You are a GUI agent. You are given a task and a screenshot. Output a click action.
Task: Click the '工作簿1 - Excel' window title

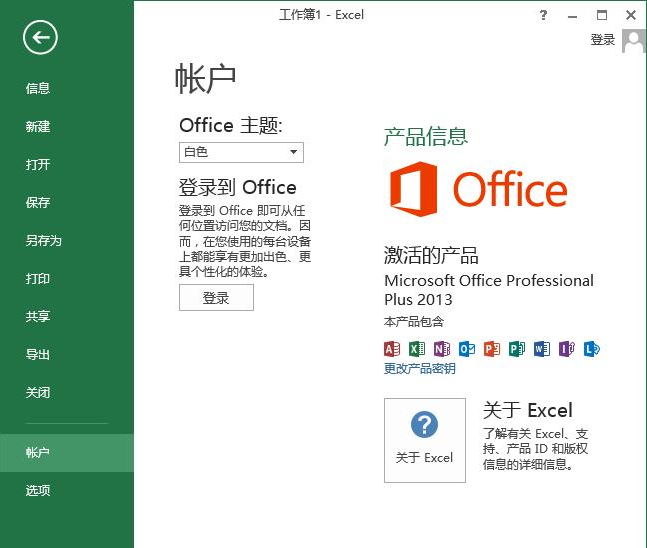click(321, 15)
